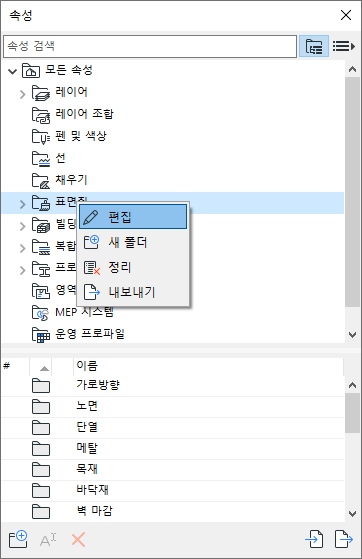Select 편집 in the context menu
The height and width of the screenshot is (559, 362).
(x=133, y=217)
